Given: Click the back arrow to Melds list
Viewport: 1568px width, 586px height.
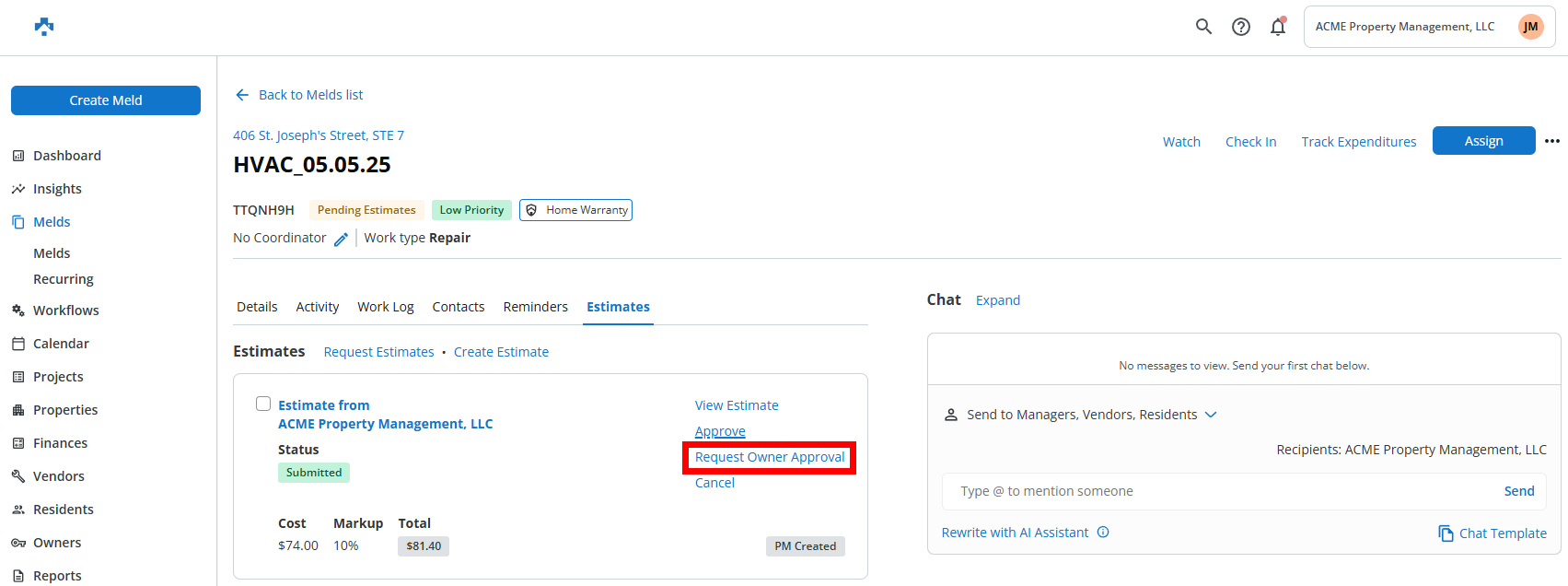Looking at the screenshot, I should coord(242,95).
